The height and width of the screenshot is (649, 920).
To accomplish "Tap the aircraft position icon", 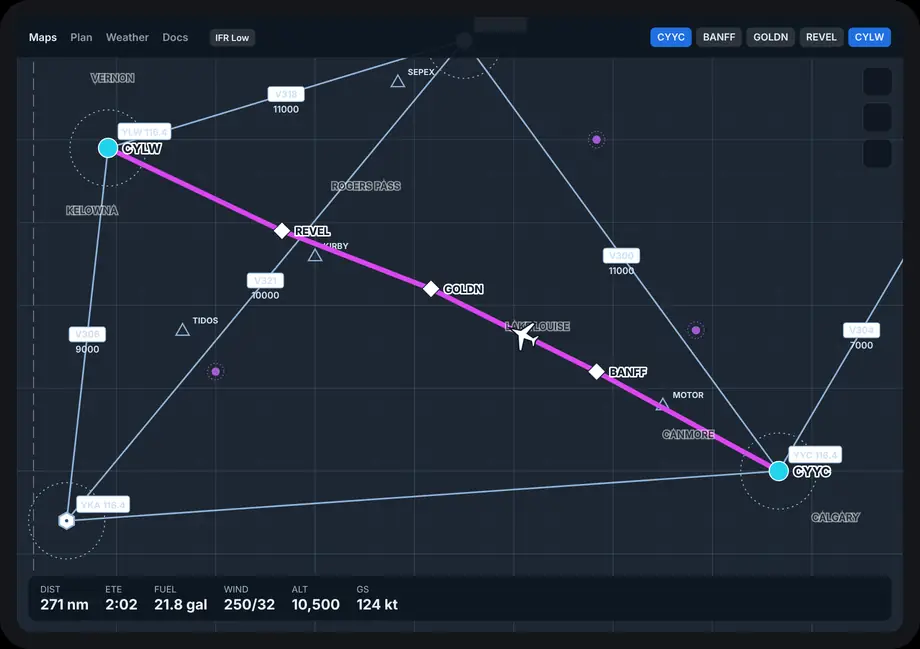I will (524, 336).
